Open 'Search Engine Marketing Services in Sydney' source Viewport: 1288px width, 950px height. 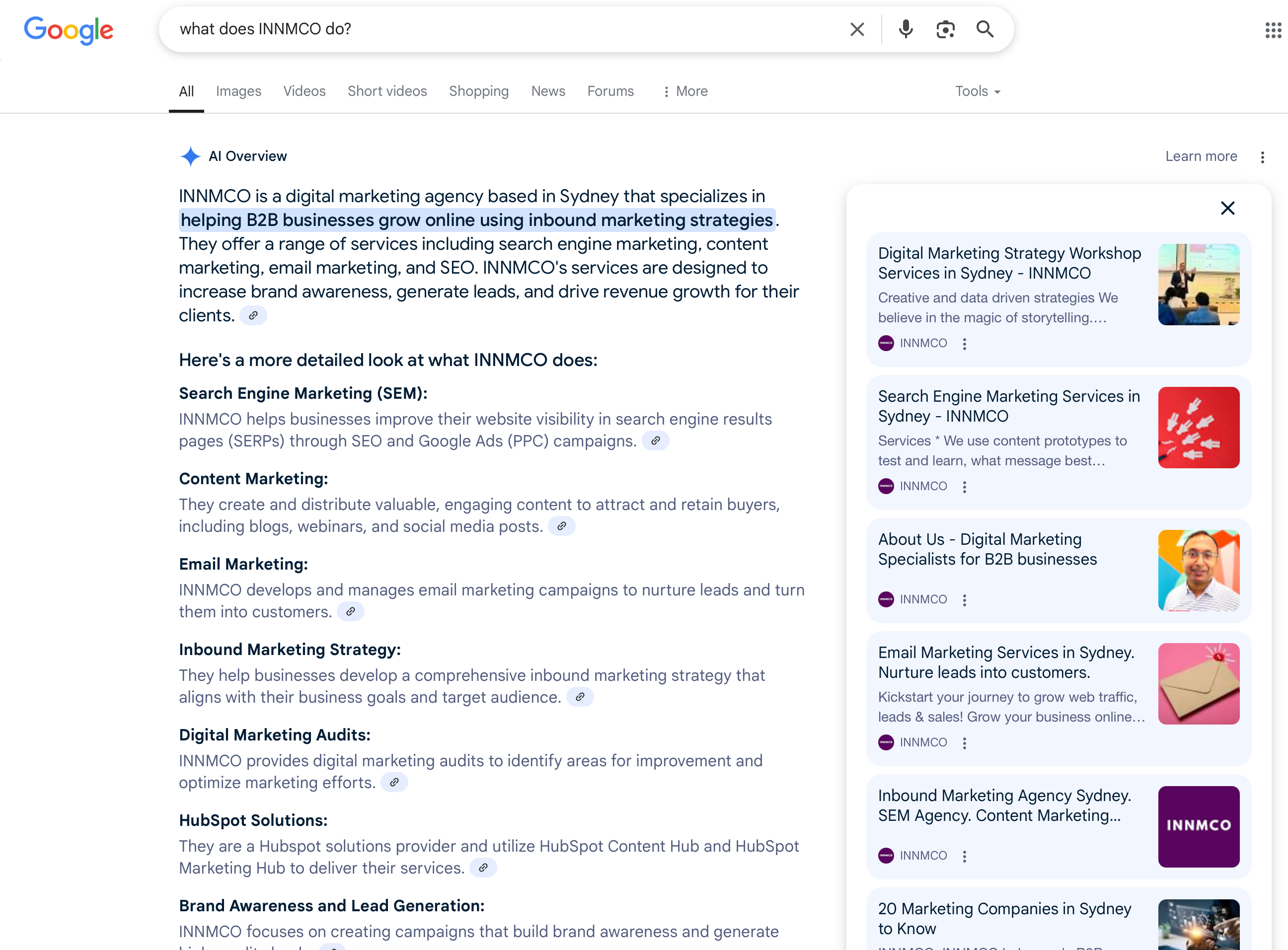(1009, 407)
